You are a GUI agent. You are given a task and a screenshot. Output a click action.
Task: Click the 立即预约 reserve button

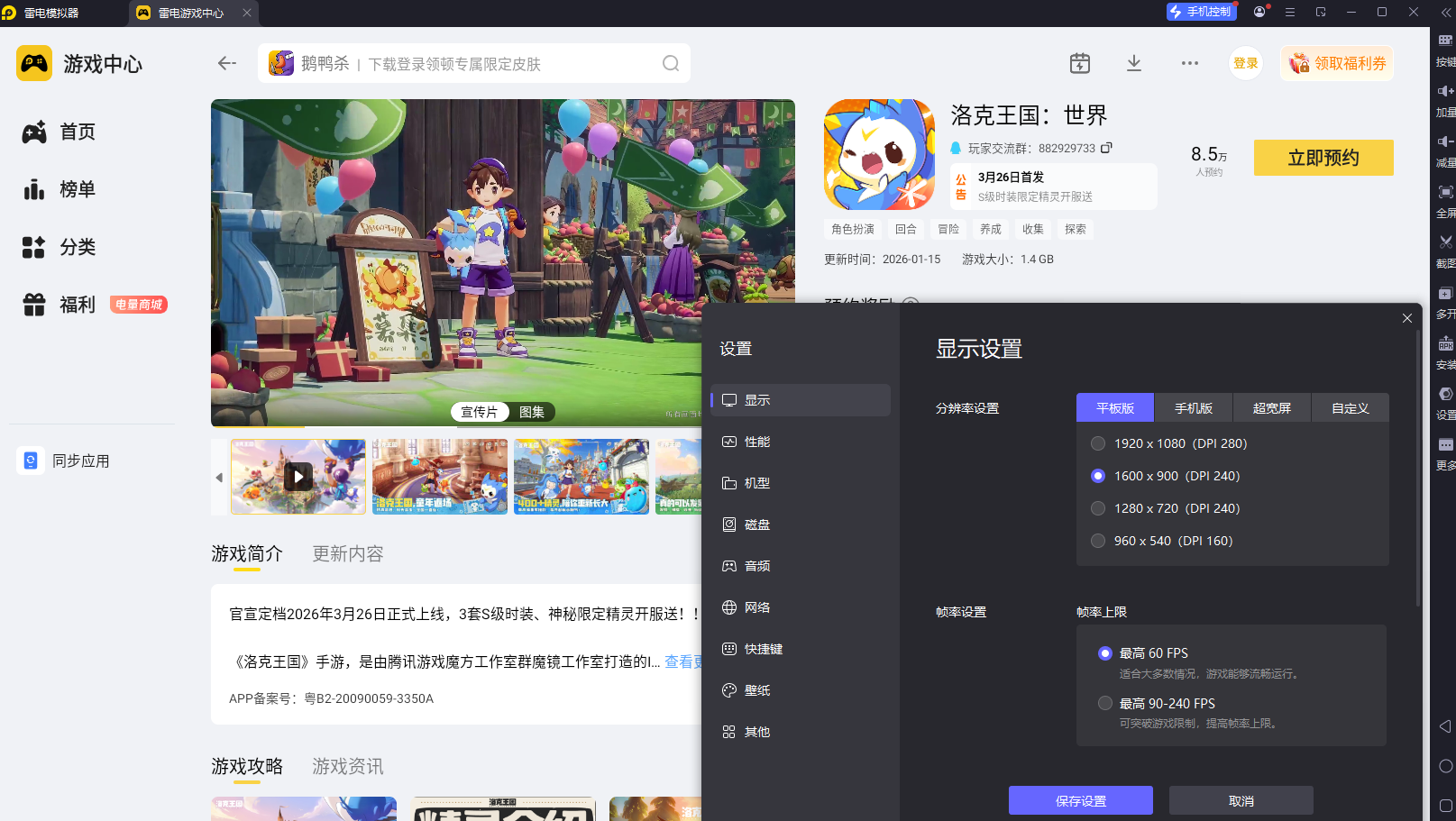pyautogui.click(x=1323, y=158)
